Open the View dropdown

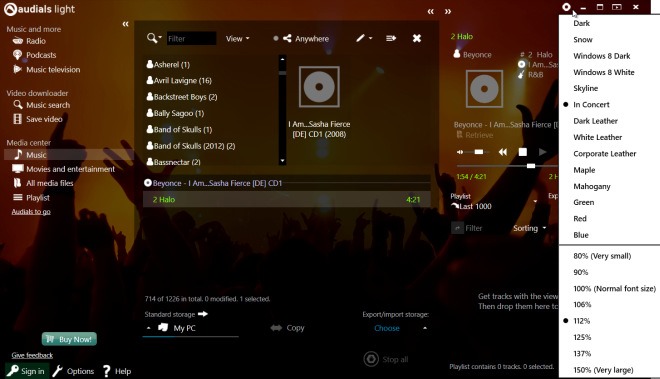coord(237,38)
